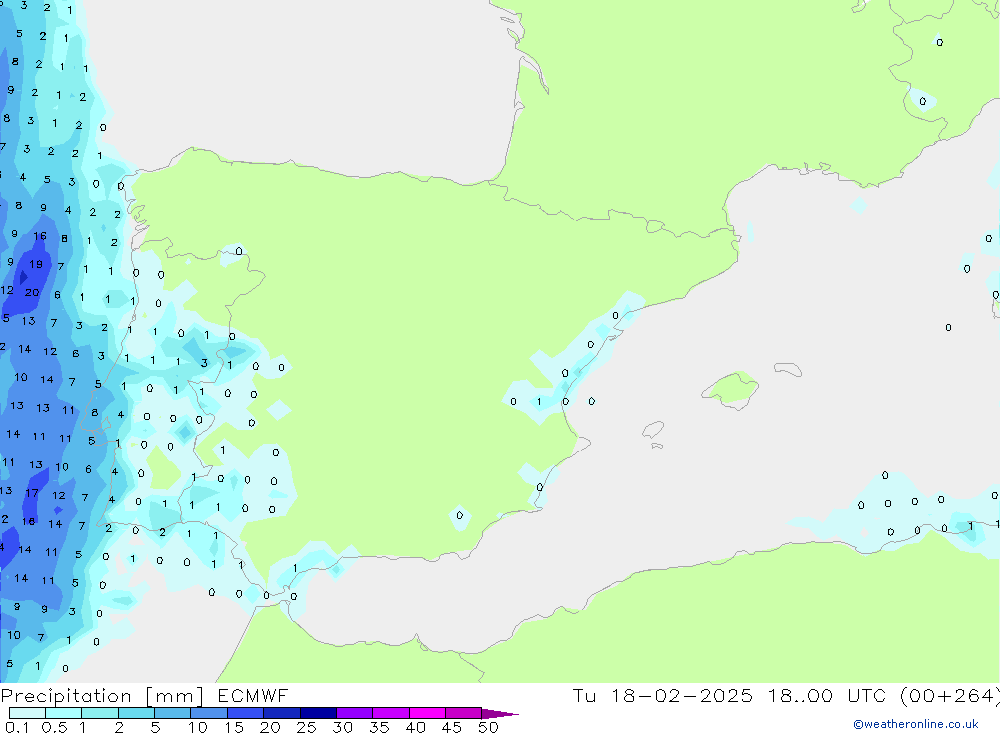
Task: Click the legend label '0.5'
Action: pos(54,727)
